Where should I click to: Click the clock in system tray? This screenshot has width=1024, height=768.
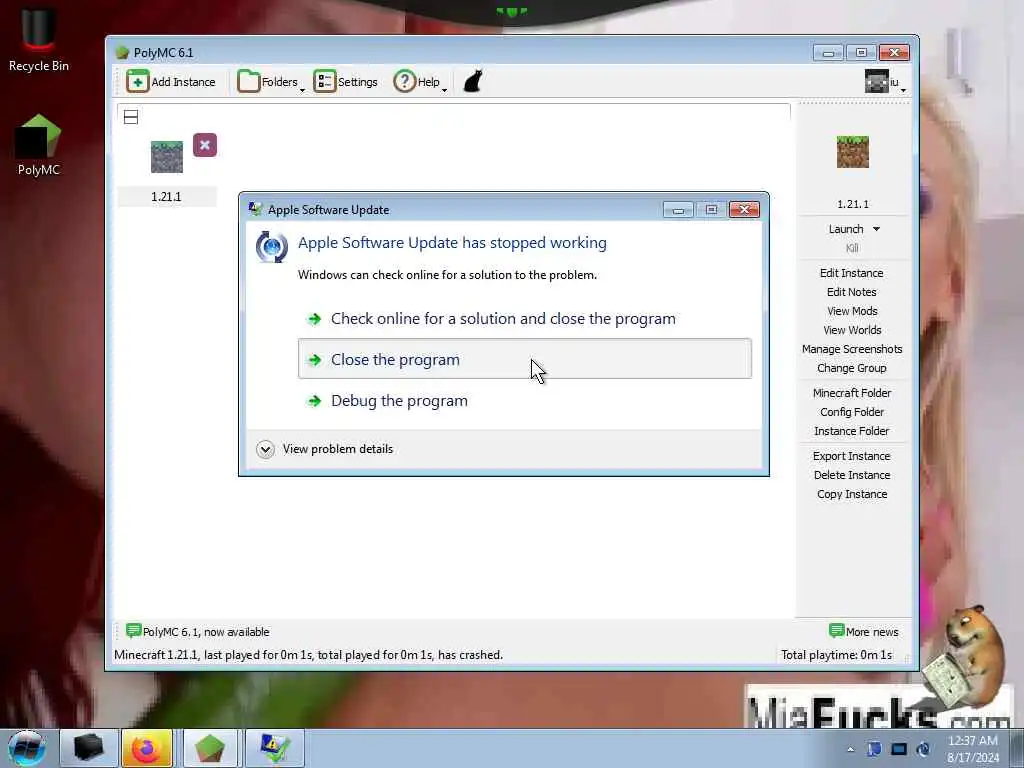[x=973, y=749]
